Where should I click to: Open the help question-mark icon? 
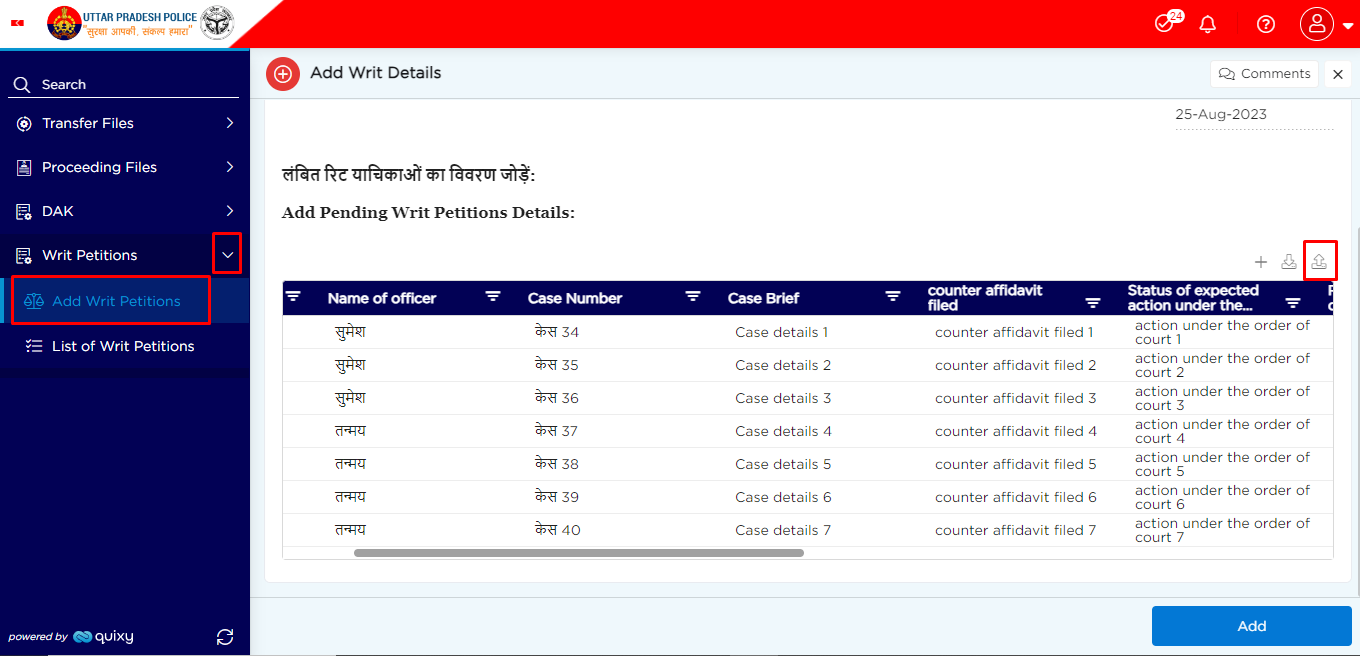click(1265, 23)
